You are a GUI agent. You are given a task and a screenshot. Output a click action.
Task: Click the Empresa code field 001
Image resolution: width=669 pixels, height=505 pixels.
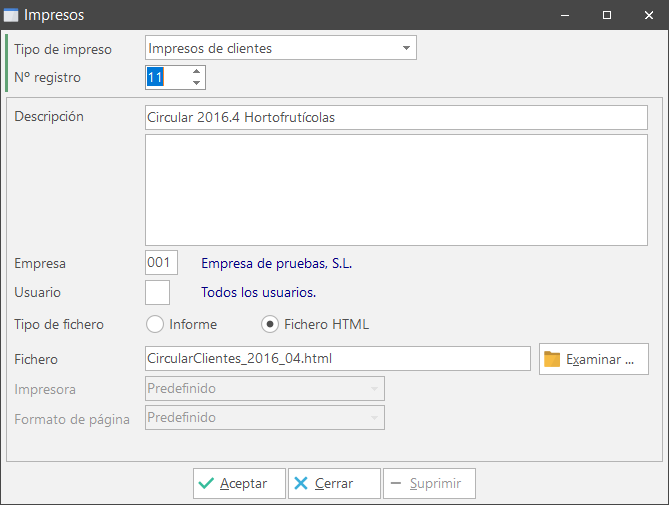pyautogui.click(x=161, y=263)
